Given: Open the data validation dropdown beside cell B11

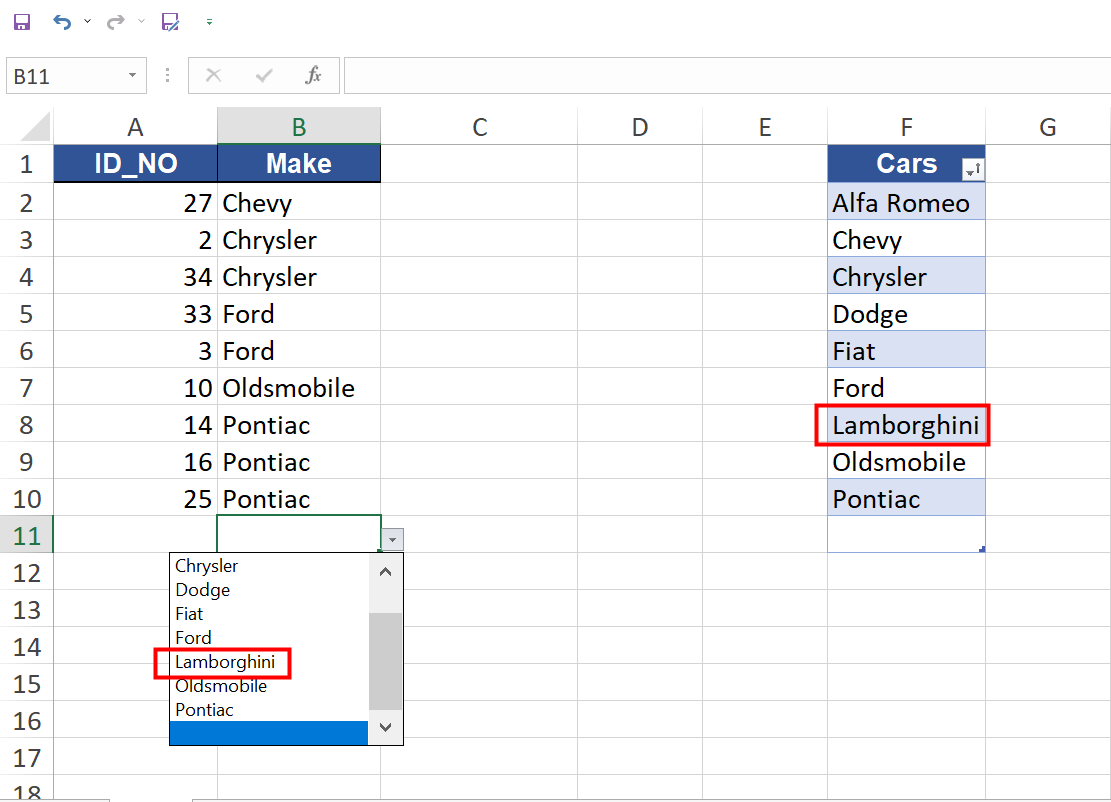Looking at the screenshot, I should point(392,539).
